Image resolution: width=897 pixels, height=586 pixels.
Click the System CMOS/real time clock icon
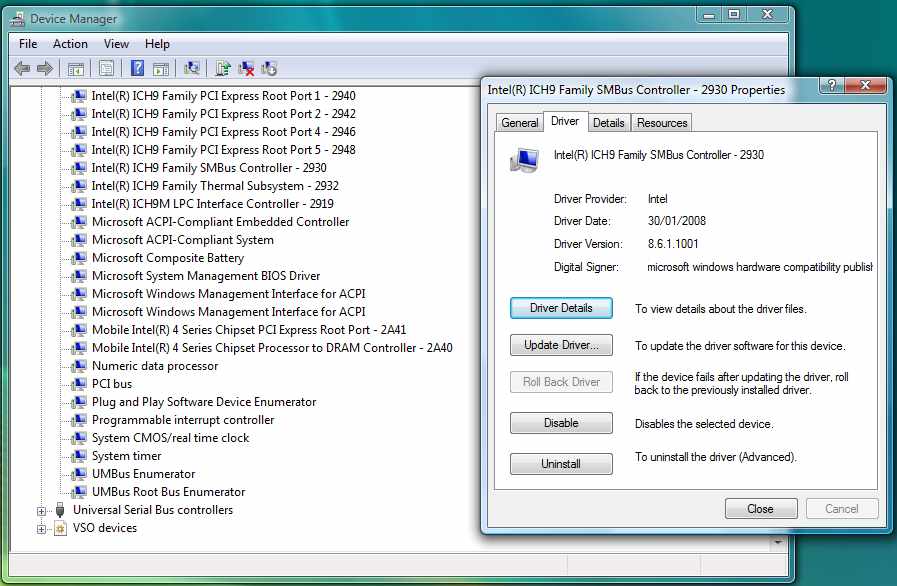tap(79, 438)
